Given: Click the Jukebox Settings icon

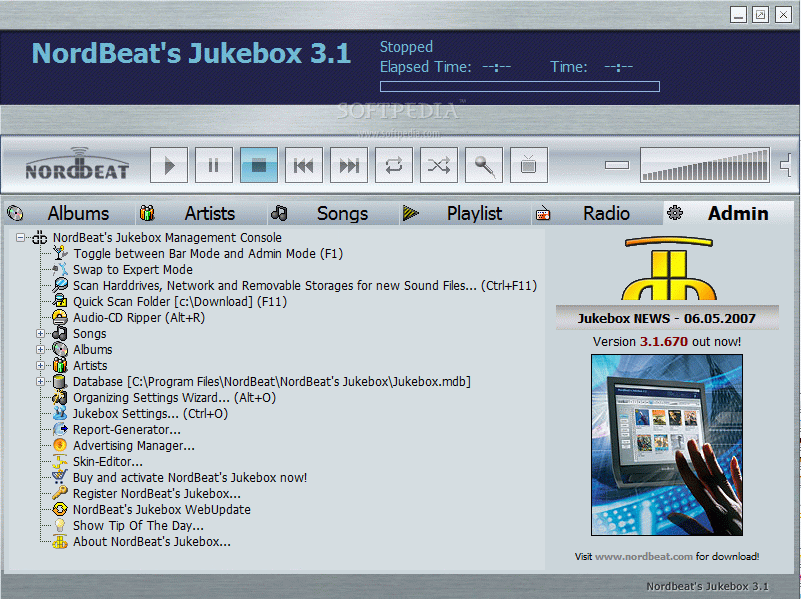Looking at the screenshot, I should 60,414.
